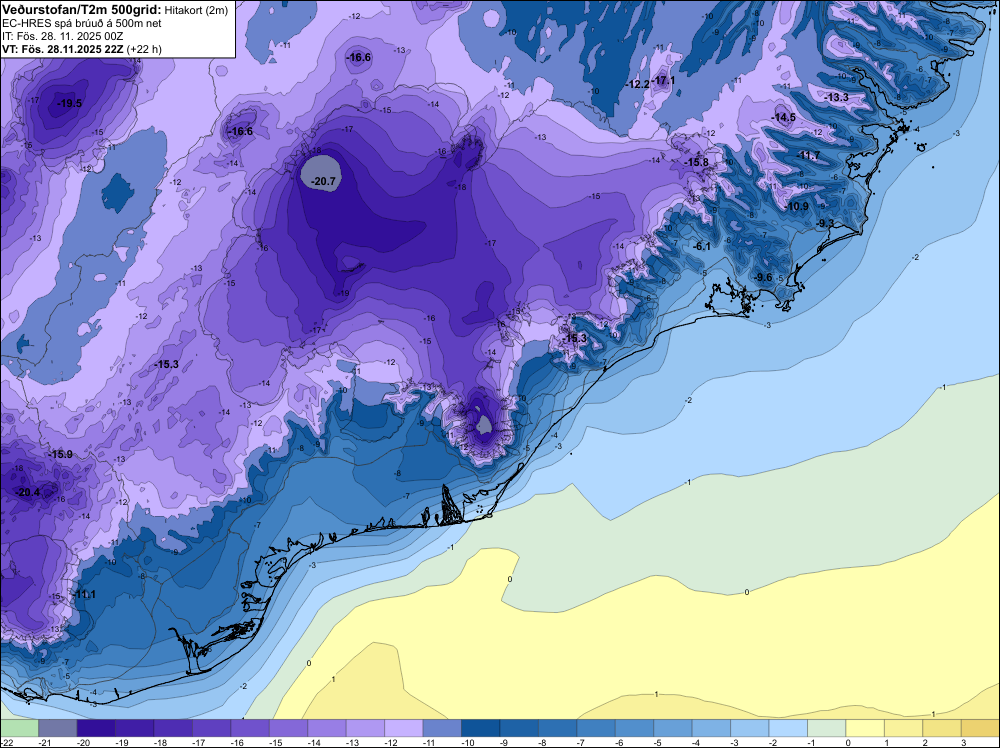Select the legend swatch between -6 and -5

(635, 728)
